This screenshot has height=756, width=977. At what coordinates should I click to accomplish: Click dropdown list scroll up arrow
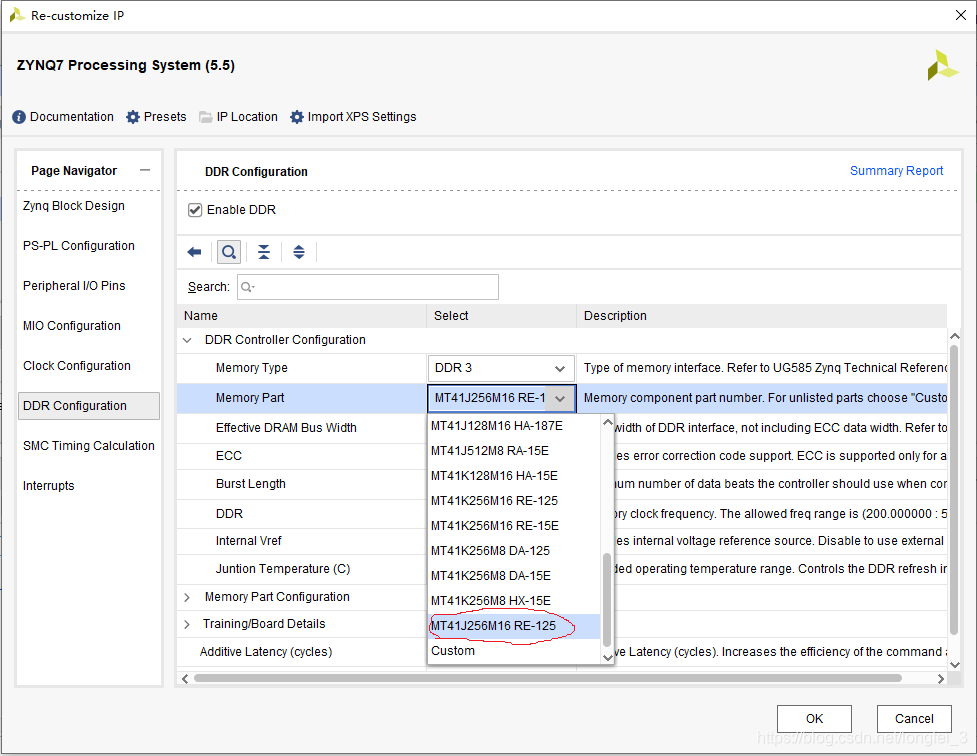point(608,423)
